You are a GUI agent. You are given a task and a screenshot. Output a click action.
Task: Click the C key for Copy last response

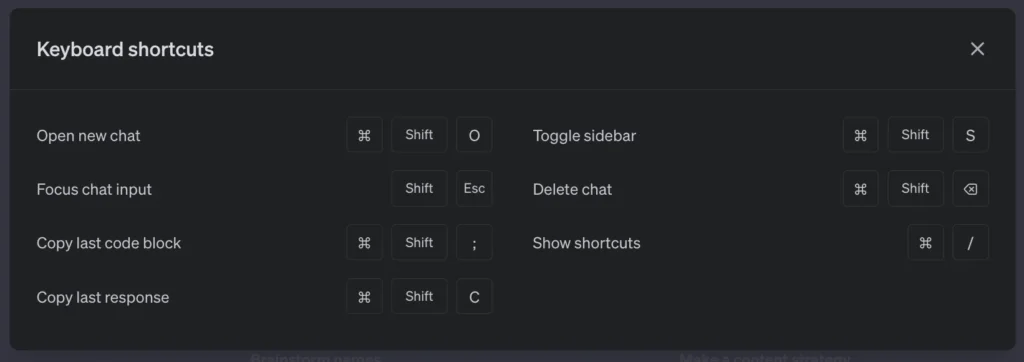pyautogui.click(x=474, y=297)
